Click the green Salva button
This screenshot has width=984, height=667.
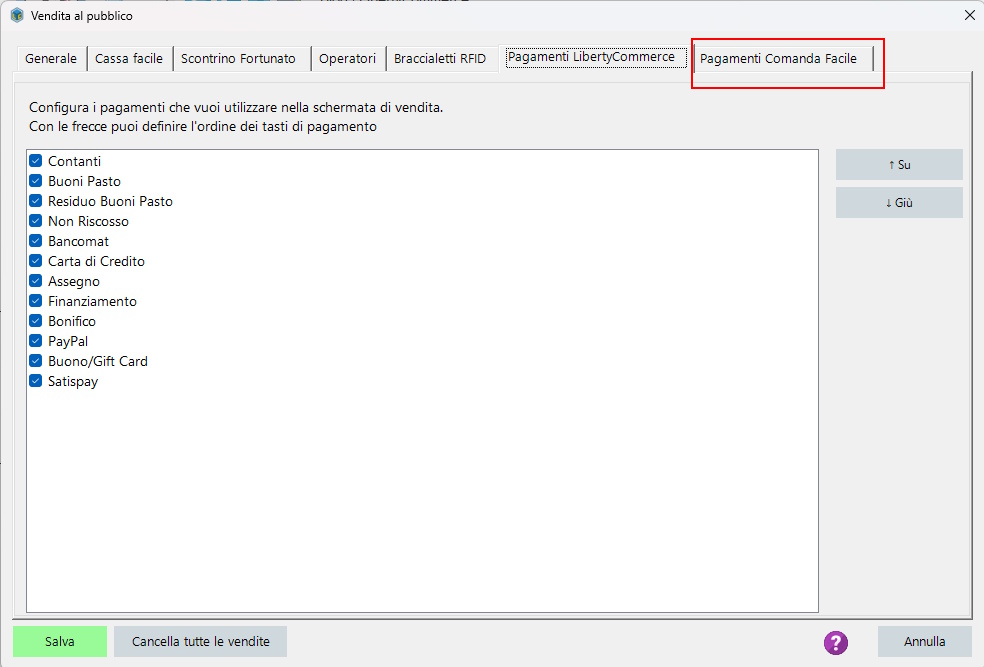point(60,641)
